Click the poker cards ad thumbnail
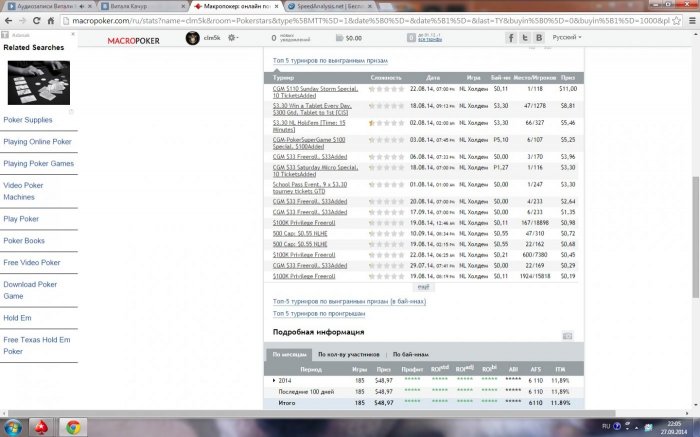This screenshot has width=700, height=437. pyautogui.click(x=39, y=83)
